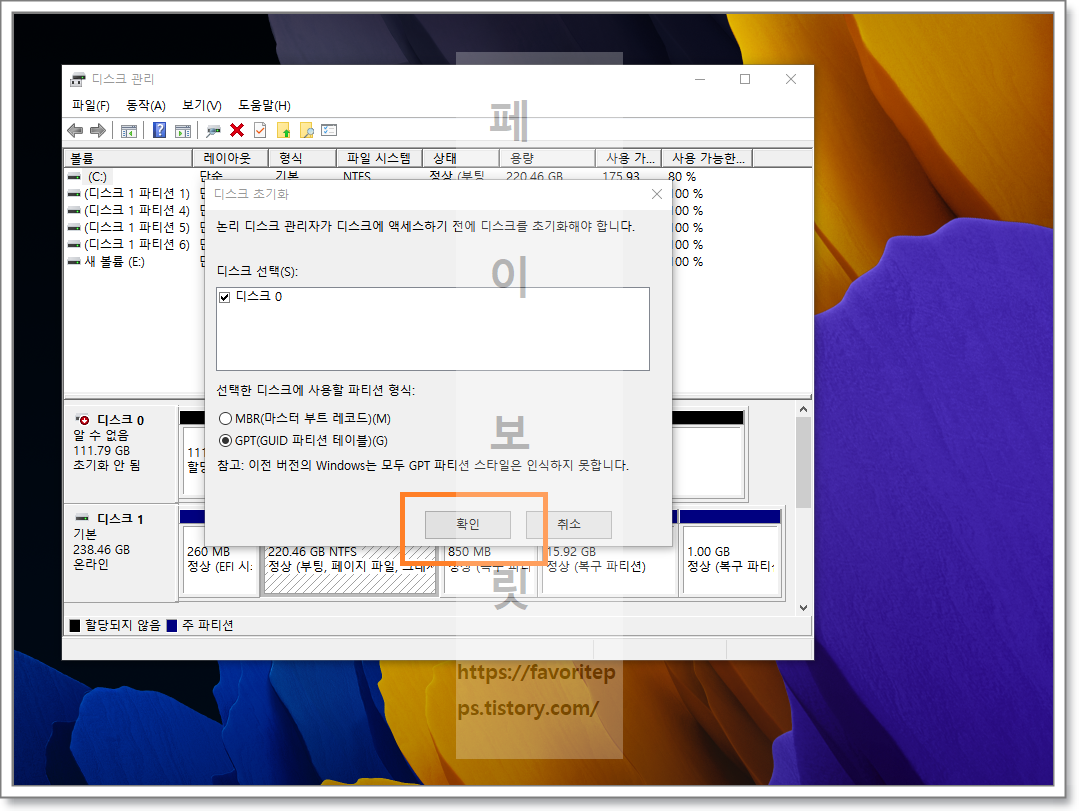Click the yellow folder with green arrow icon

coord(284,130)
